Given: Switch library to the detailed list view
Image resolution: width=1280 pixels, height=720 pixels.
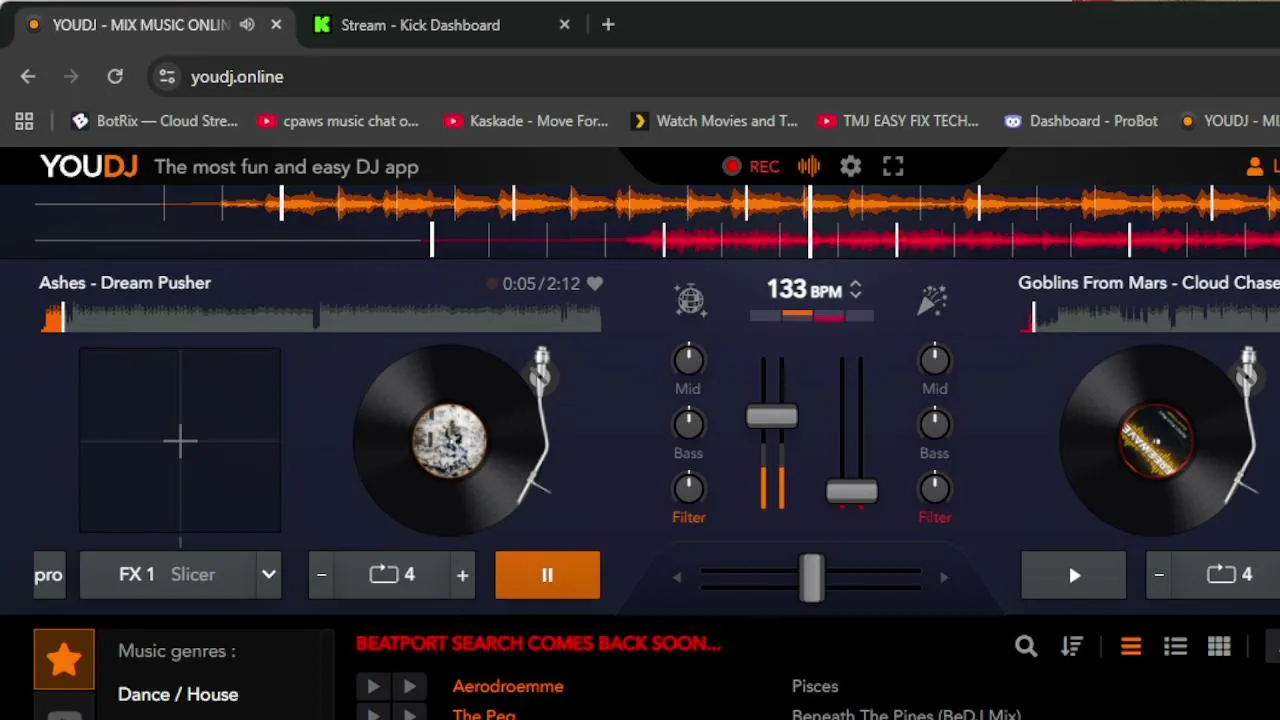Looking at the screenshot, I should click(x=1175, y=647).
